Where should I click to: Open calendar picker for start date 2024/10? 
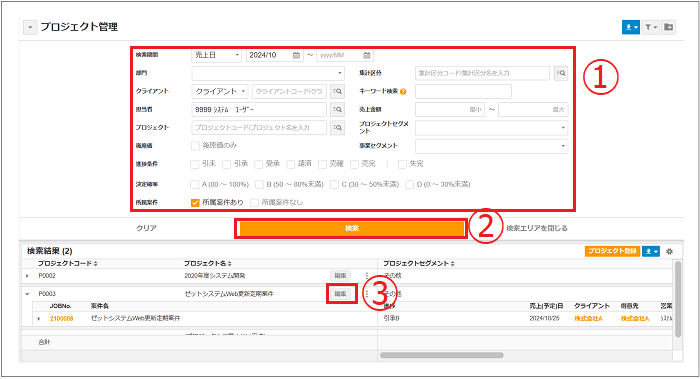(296, 55)
